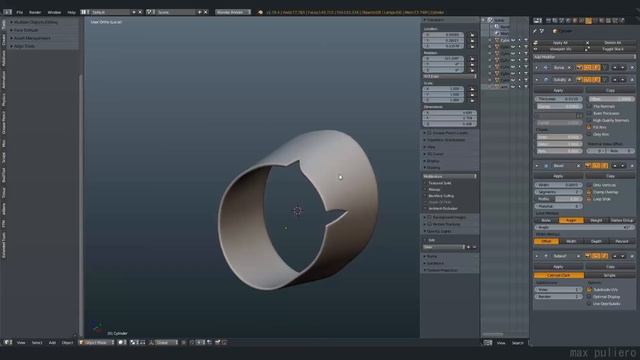
Task: Click the pivot point icon
Action: pos(134,342)
